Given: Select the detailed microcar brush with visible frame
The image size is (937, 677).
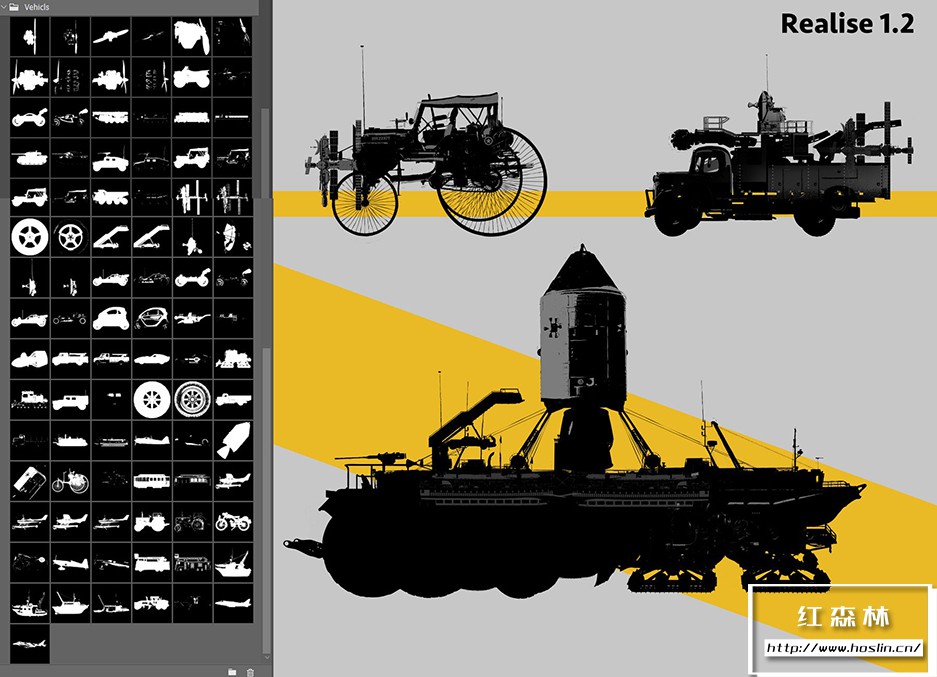Looking at the screenshot, I should tap(151, 318).
